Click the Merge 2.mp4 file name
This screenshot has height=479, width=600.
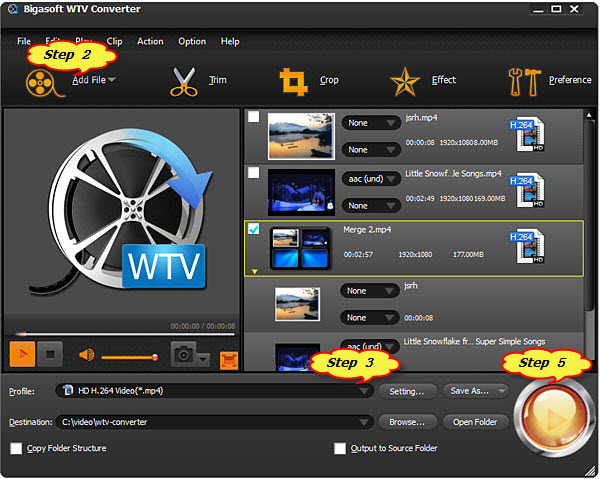367,230
